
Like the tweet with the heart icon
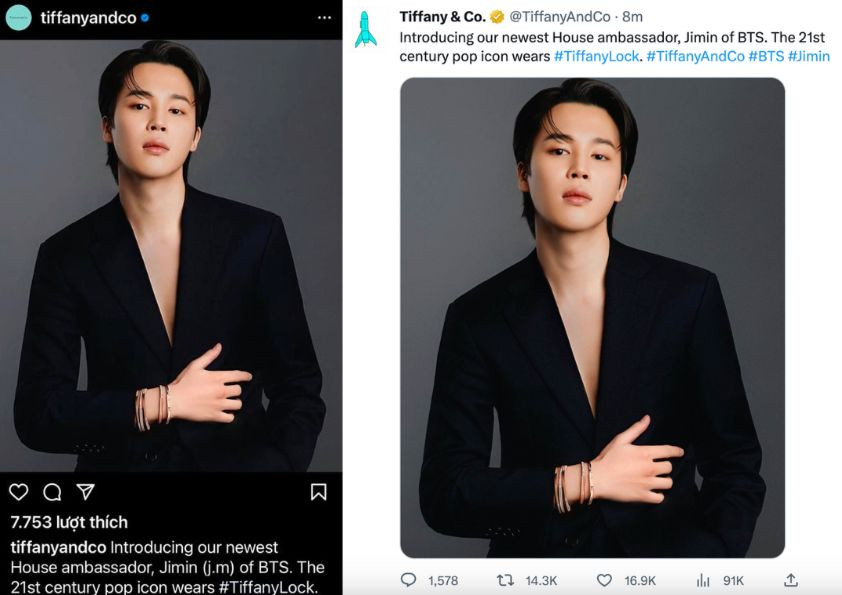[603, 579]
